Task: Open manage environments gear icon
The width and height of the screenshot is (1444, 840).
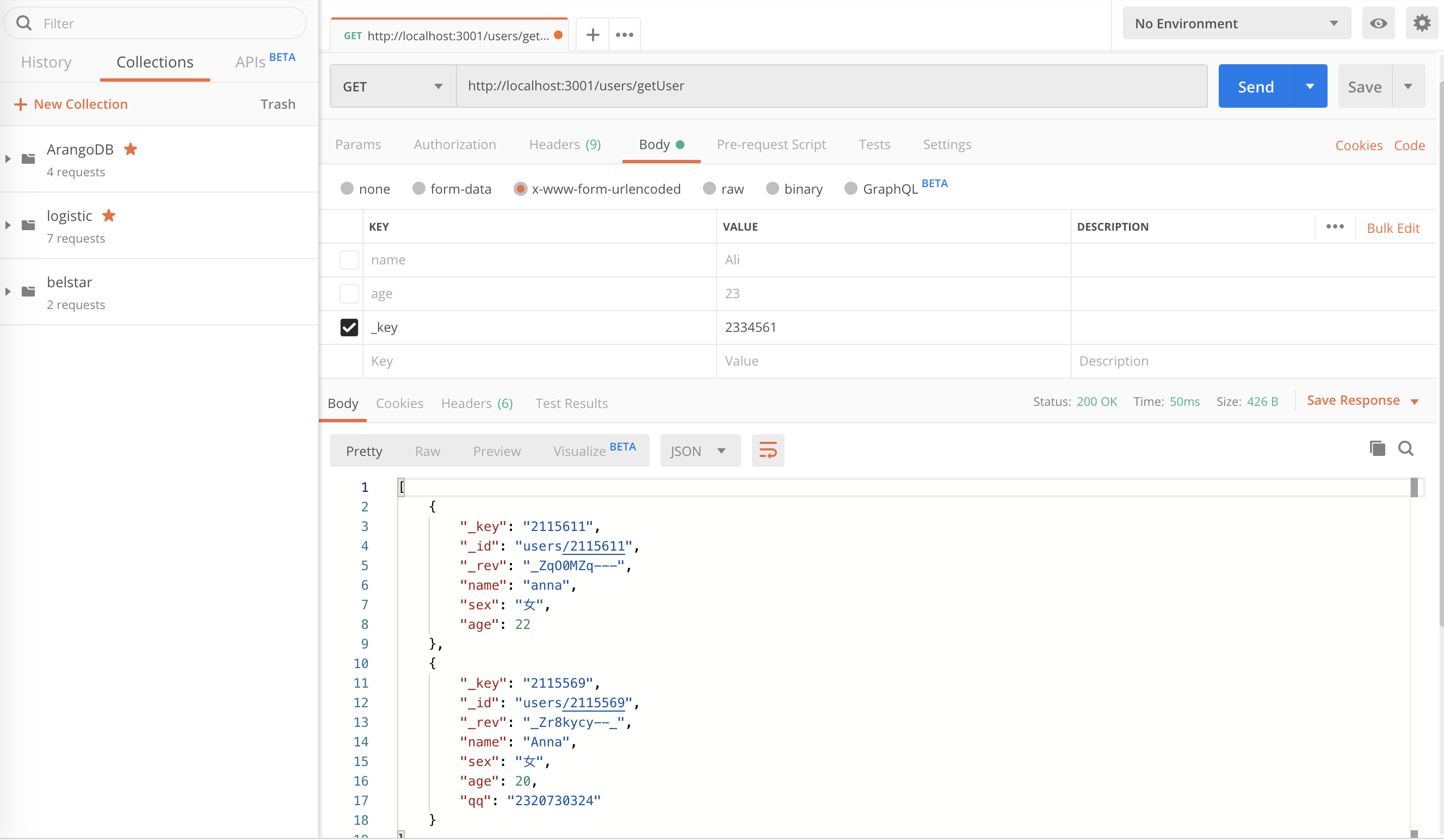Action: pyautogui.click(x=1422, y=23)
